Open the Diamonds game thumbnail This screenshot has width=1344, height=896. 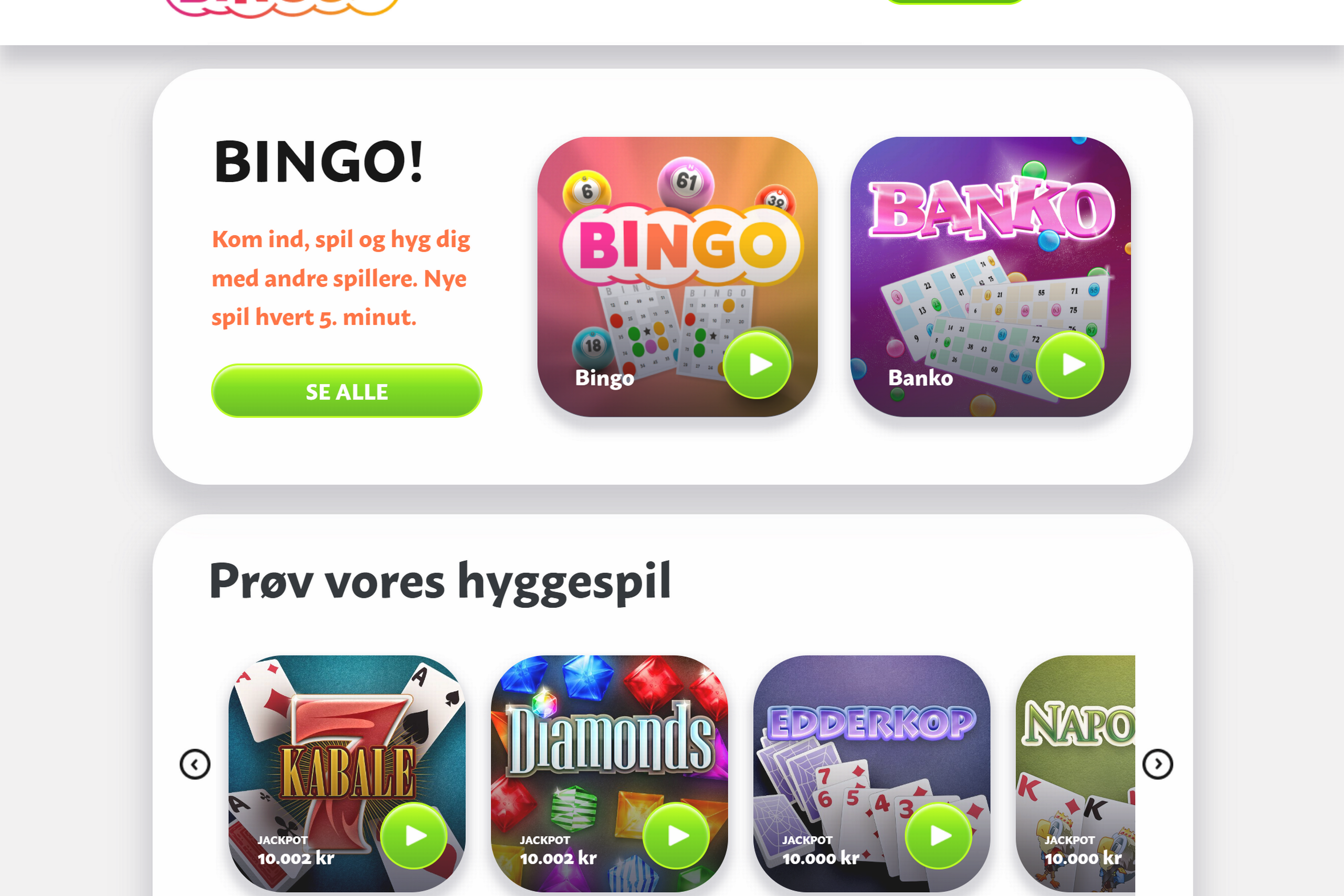(x=609, y=774)
